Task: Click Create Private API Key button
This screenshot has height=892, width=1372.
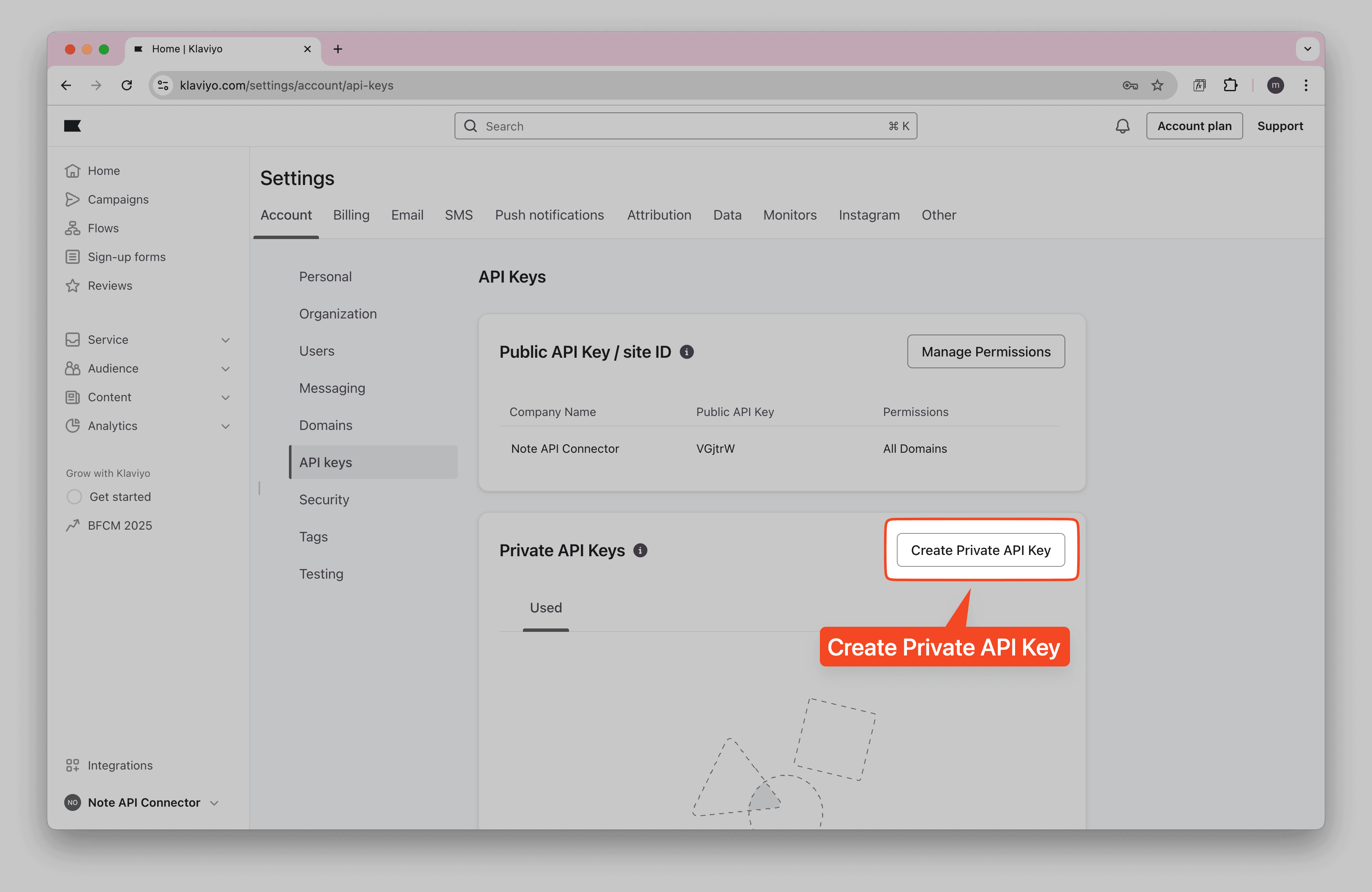Action: 980,550
